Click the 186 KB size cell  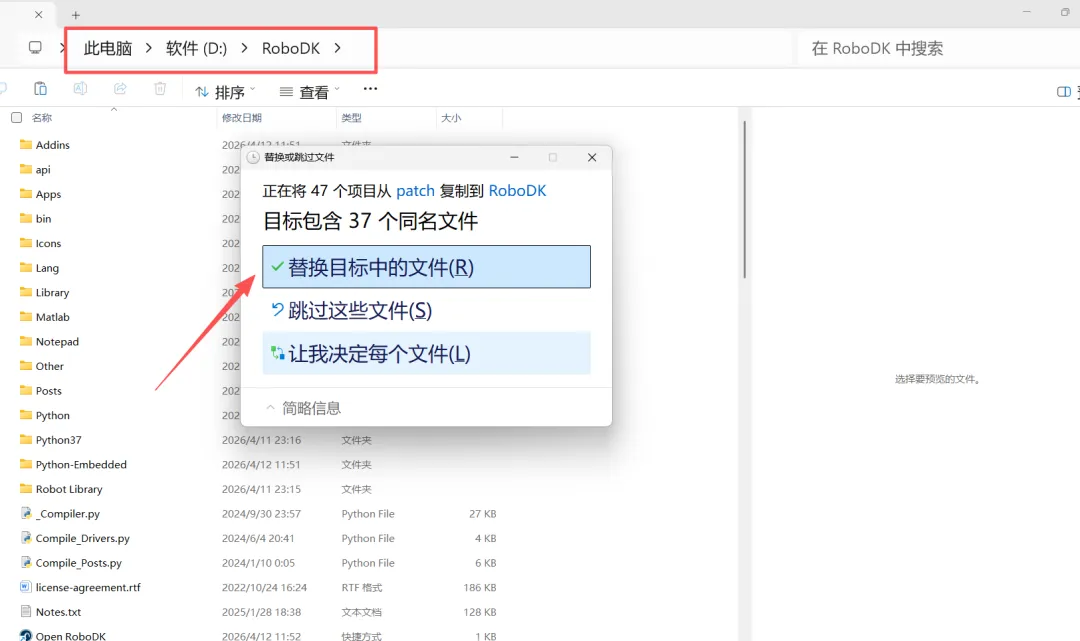coord(479,587)
